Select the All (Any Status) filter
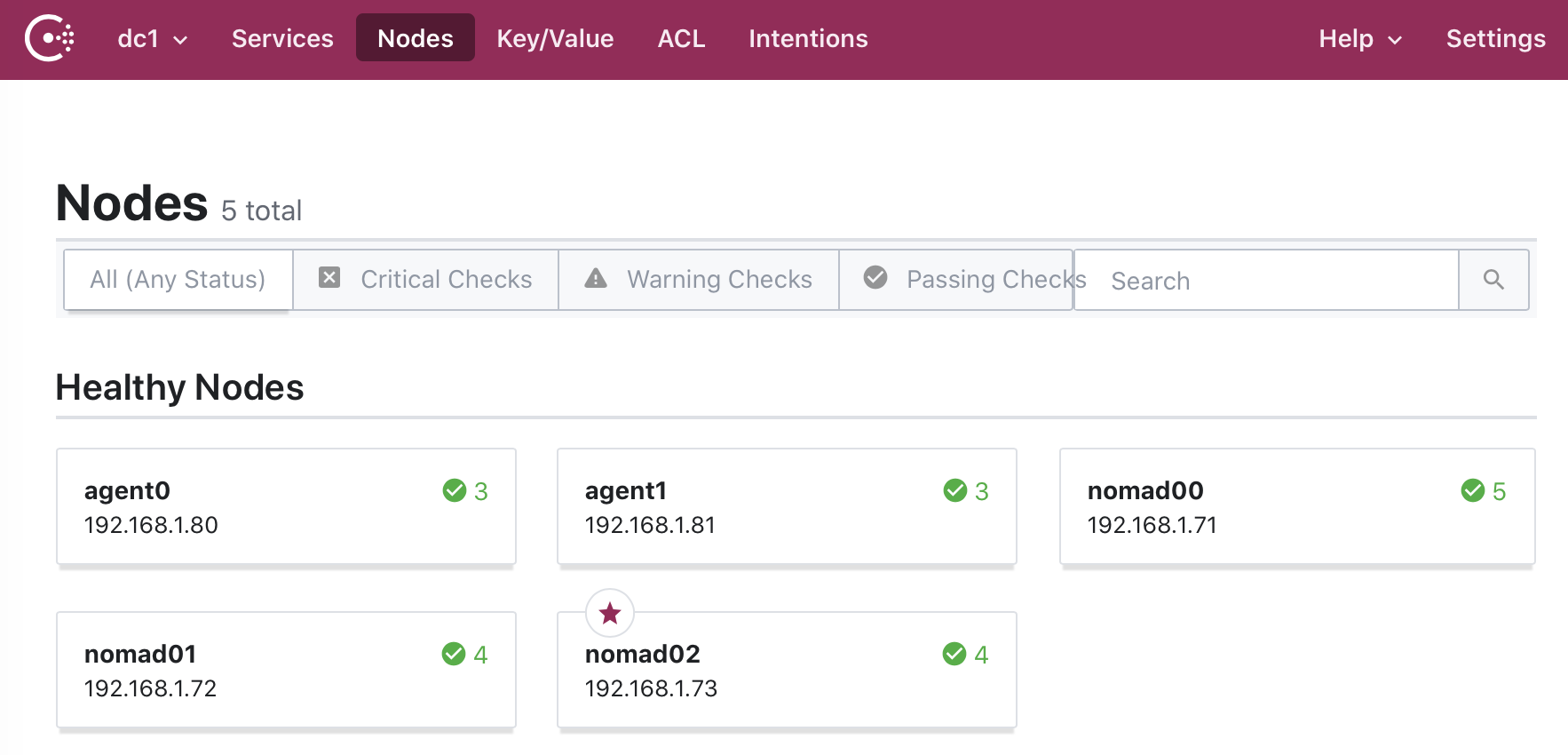 click(x=178, y=280)
